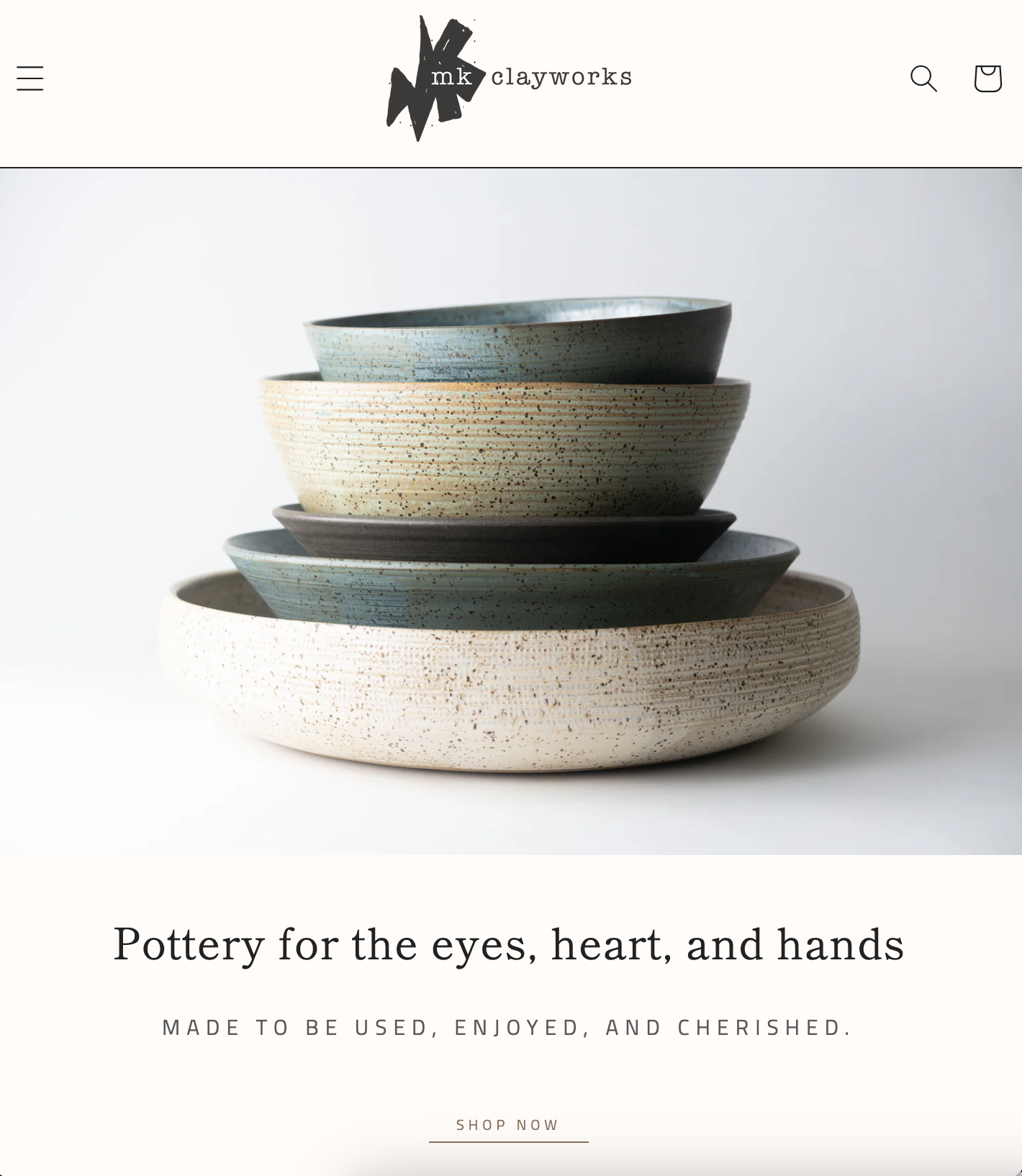View the shopping cart bag icon
Image resolution: width=1022 pixels, height=1176 pixels.
point(987,78)
